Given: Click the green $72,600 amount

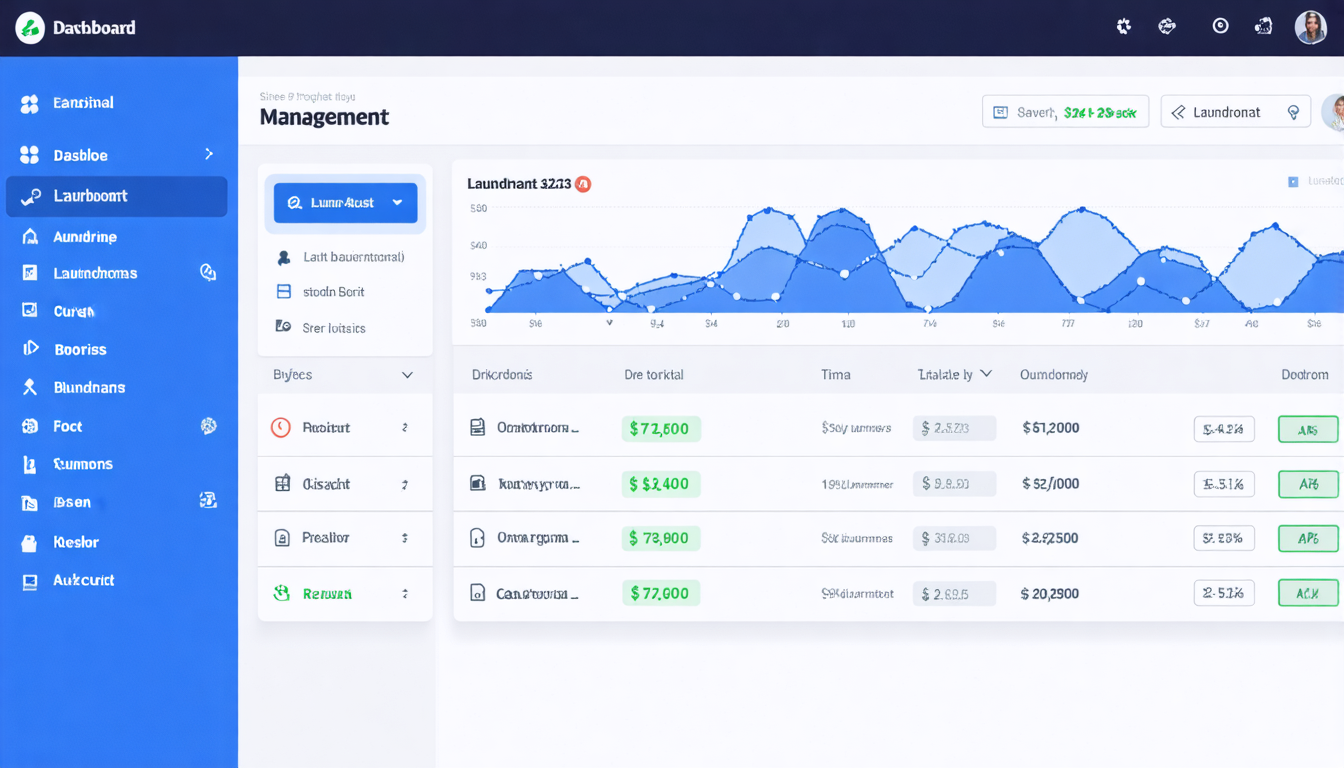Looking at the screenshot, I should (x=661, y=428).
